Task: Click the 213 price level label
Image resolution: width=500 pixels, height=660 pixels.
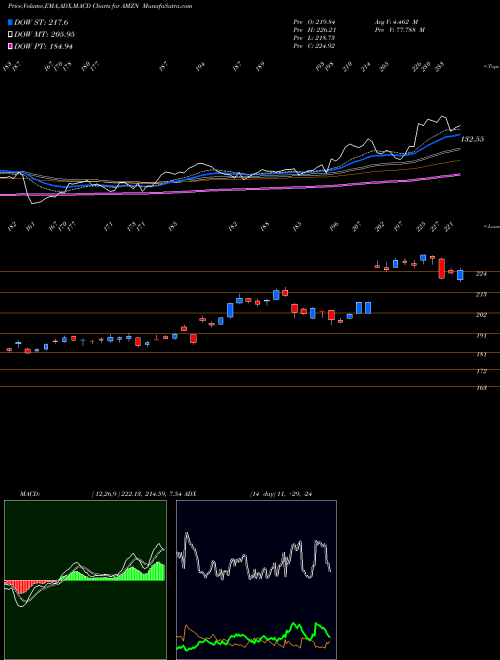Action: click(x=481, y=294)
